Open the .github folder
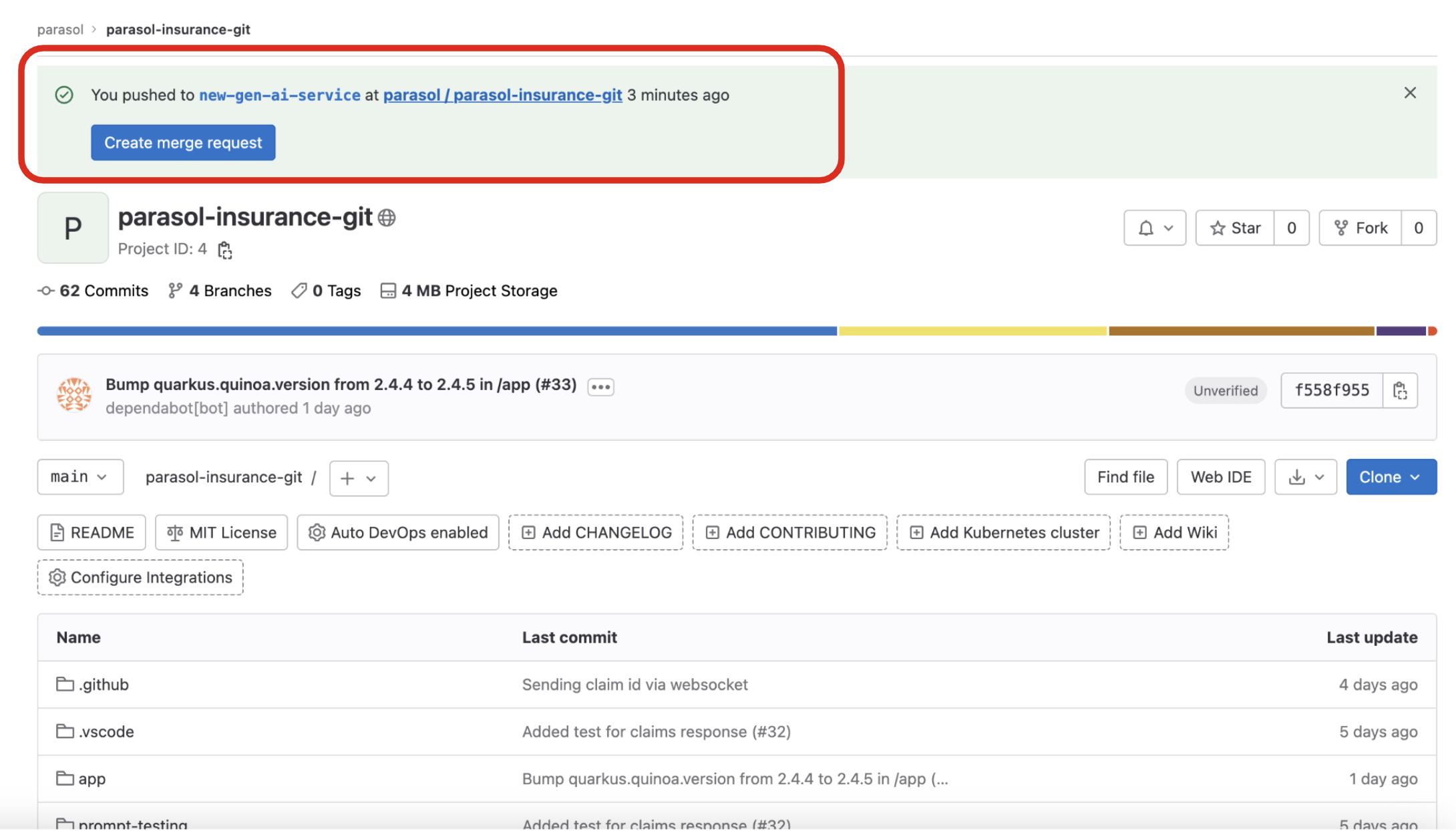1456x831 pixels. coord(104,685)
